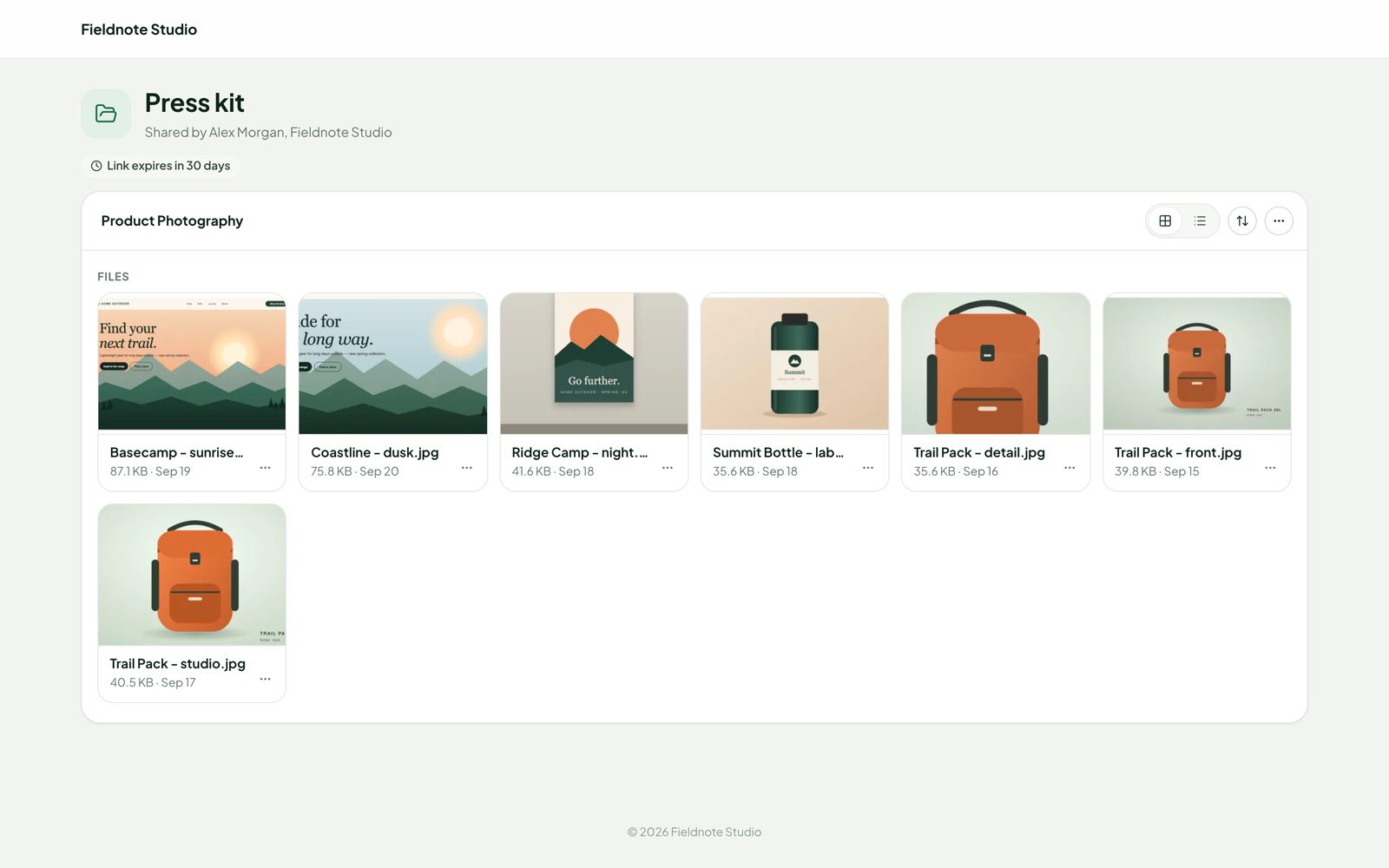Click the clock icon beside link expiry

96,166
